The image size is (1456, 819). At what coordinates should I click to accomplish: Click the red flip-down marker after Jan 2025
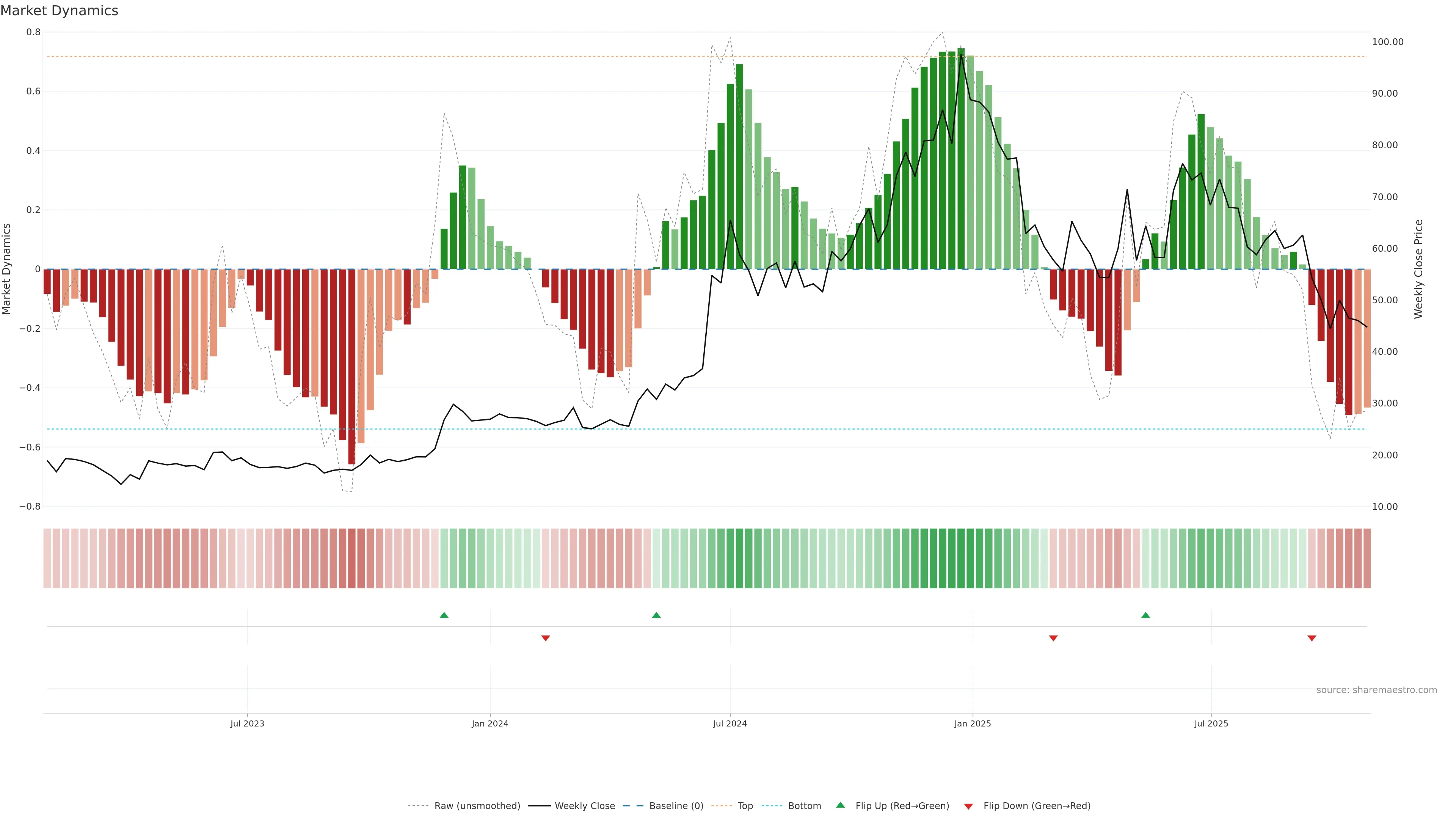click(x=1053, y=638)
